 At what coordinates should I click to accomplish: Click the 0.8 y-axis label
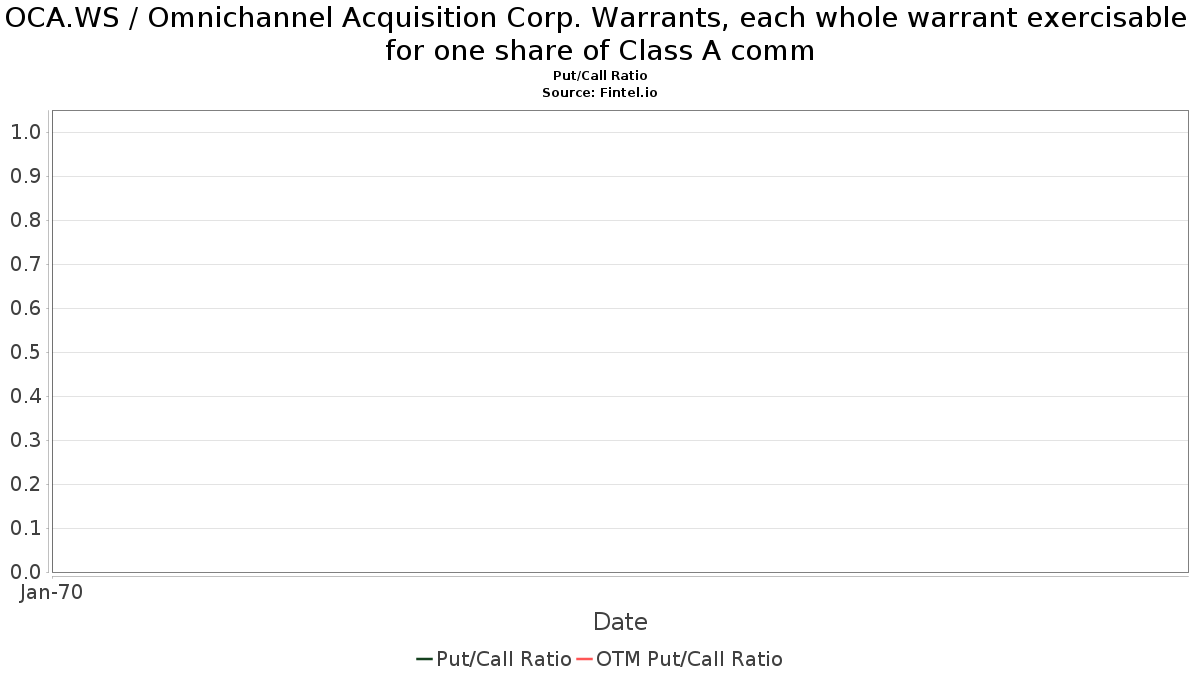(25, 220)
